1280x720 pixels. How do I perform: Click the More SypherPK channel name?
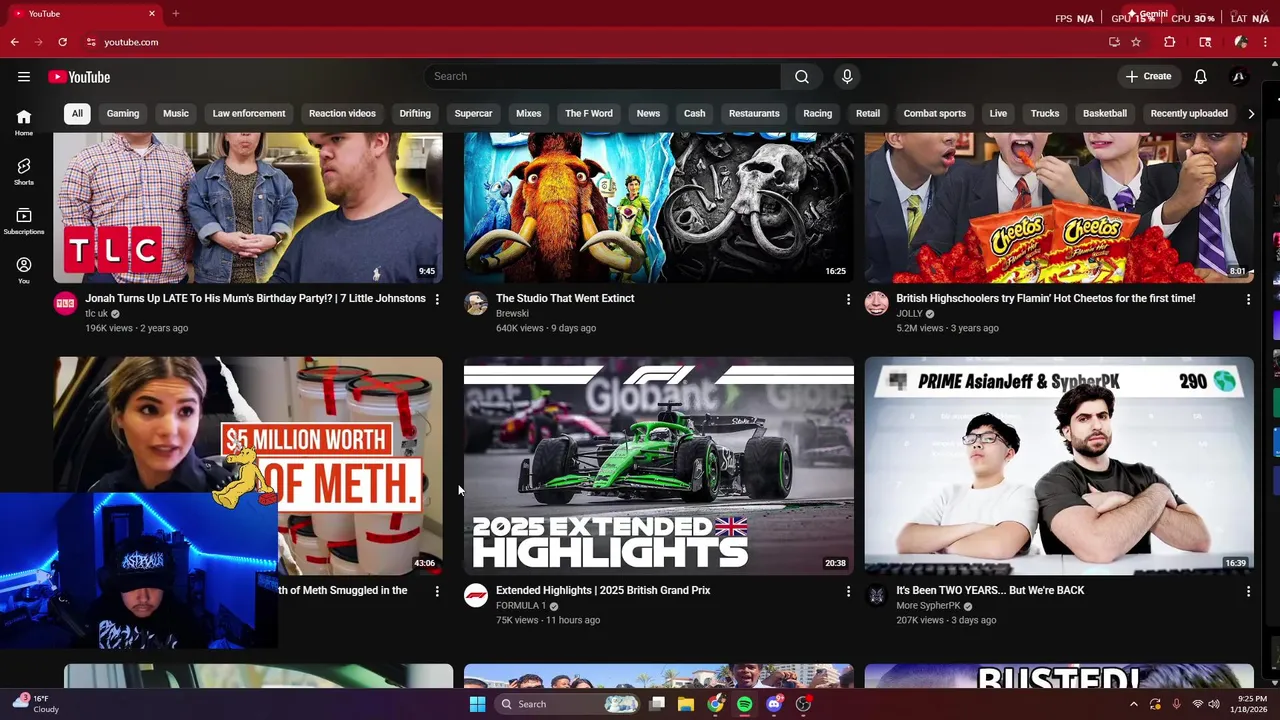(928, 606)
